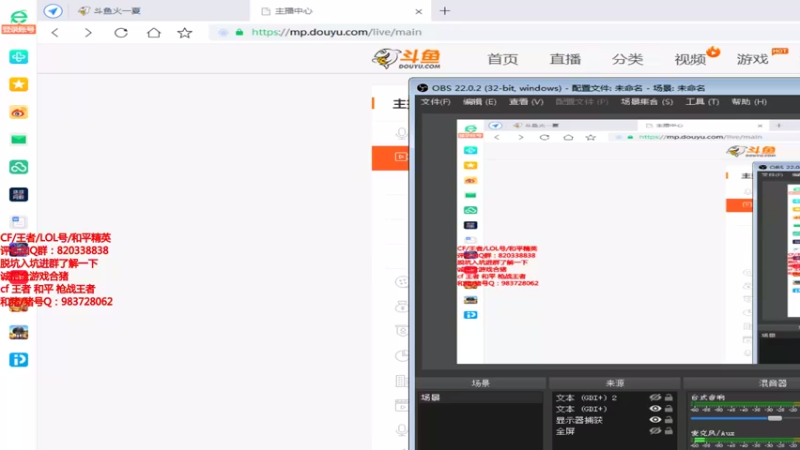
Task: Lock the 全屏 source
Action: click(x=668, y=431)
